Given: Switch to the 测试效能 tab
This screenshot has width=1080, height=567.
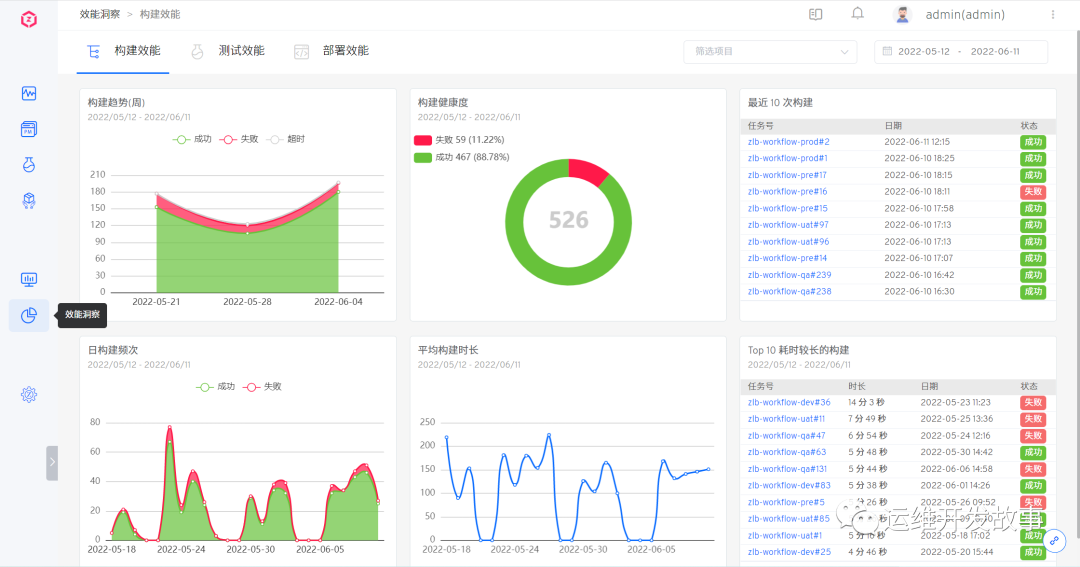Looking at the screenshot, I should point(227,51).
